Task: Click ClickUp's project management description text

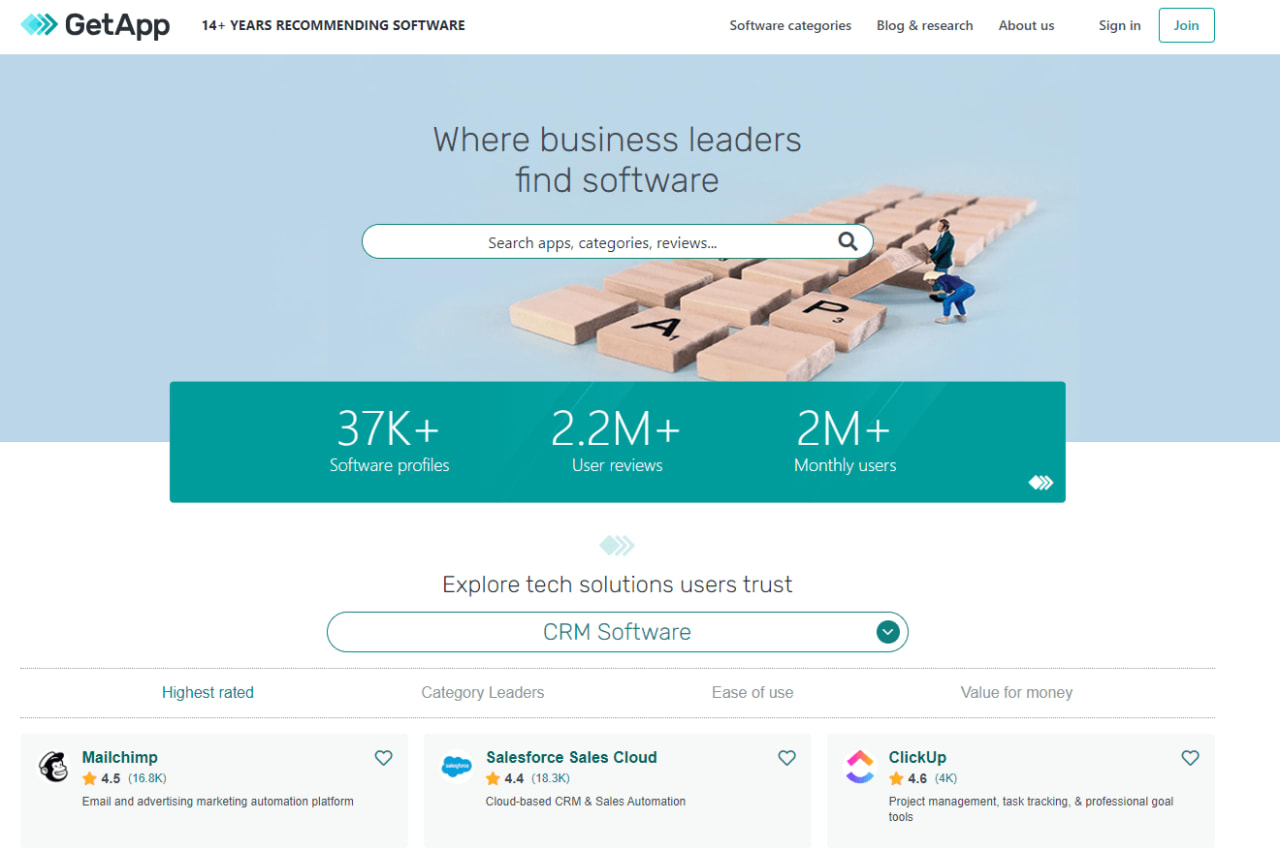Action: coord(1031,809)
